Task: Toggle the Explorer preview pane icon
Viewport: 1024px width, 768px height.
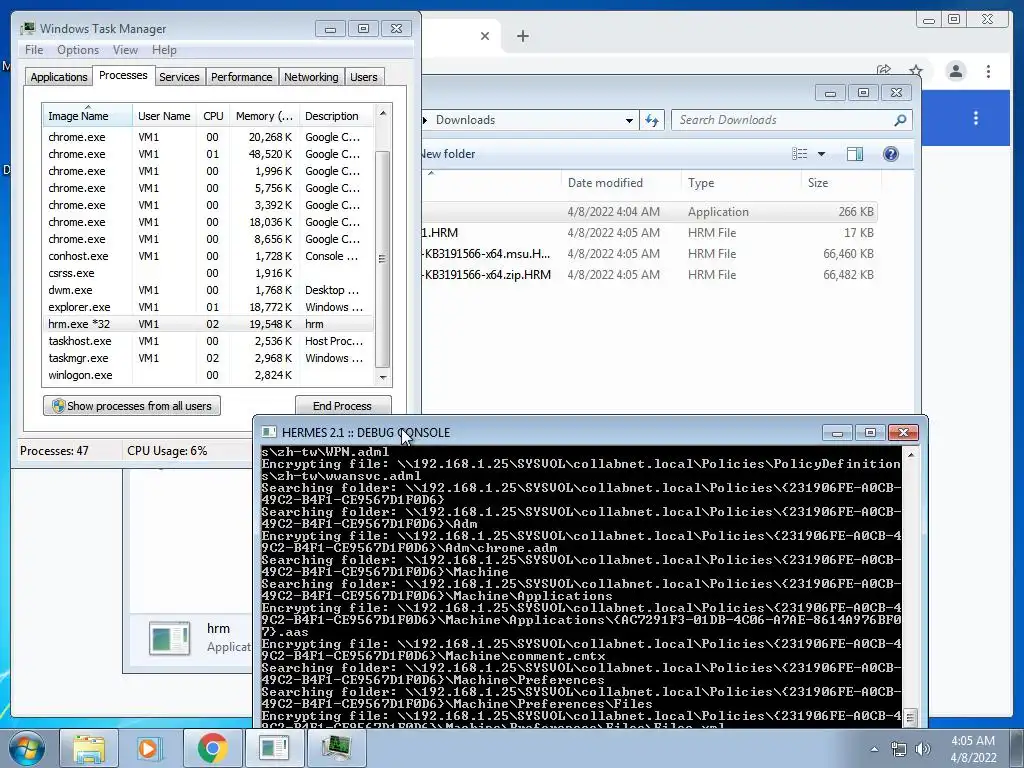Action: coord(854,154)
